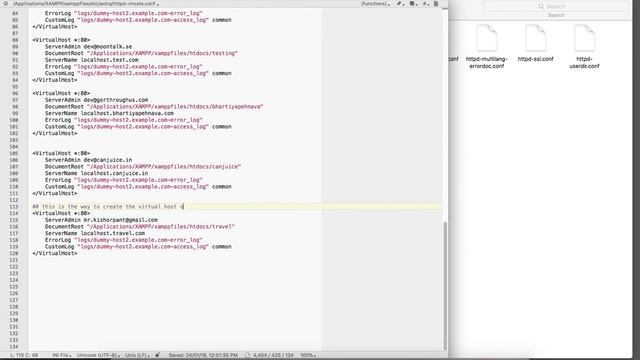Click the </VirtualHost> closing tag on line 111
Viewport: 640px width, 360px height.
pyautogui.click(x=55, y=193)
